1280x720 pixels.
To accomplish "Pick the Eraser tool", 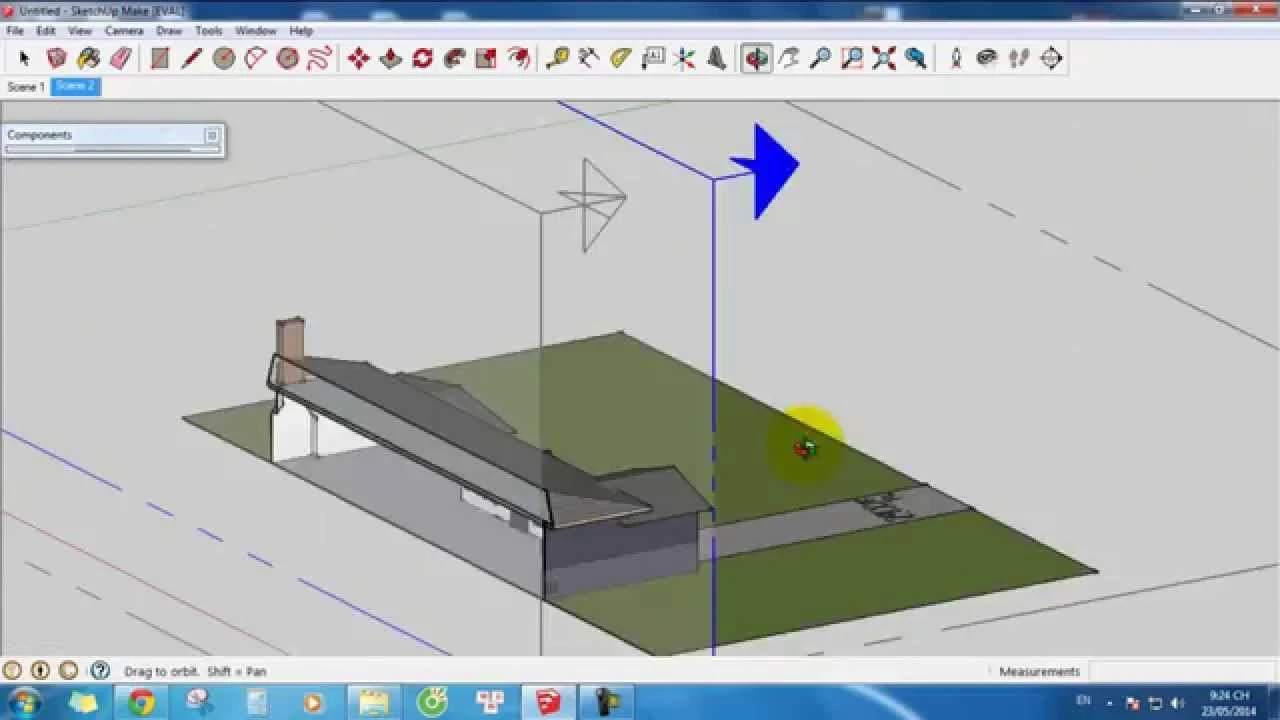I will click(x=120, y=59).
